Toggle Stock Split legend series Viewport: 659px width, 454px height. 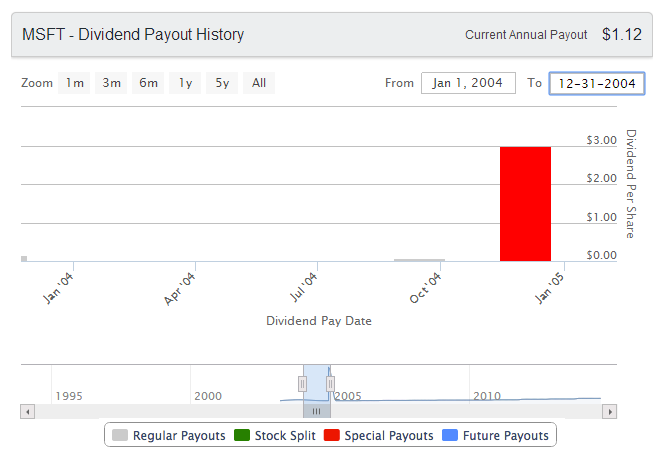(275, 436)
